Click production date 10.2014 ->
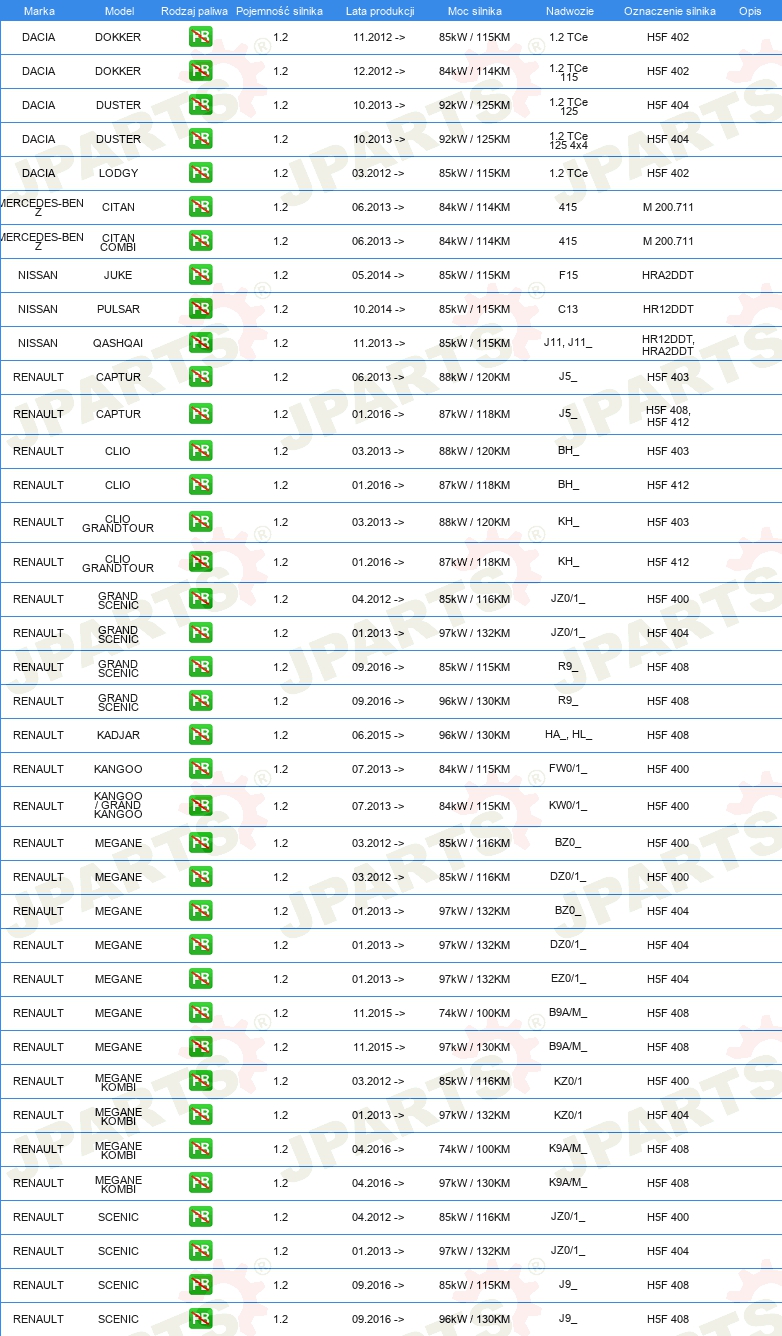The height and width of the screenshot is (1336, 782). click(x=379, y=309)
